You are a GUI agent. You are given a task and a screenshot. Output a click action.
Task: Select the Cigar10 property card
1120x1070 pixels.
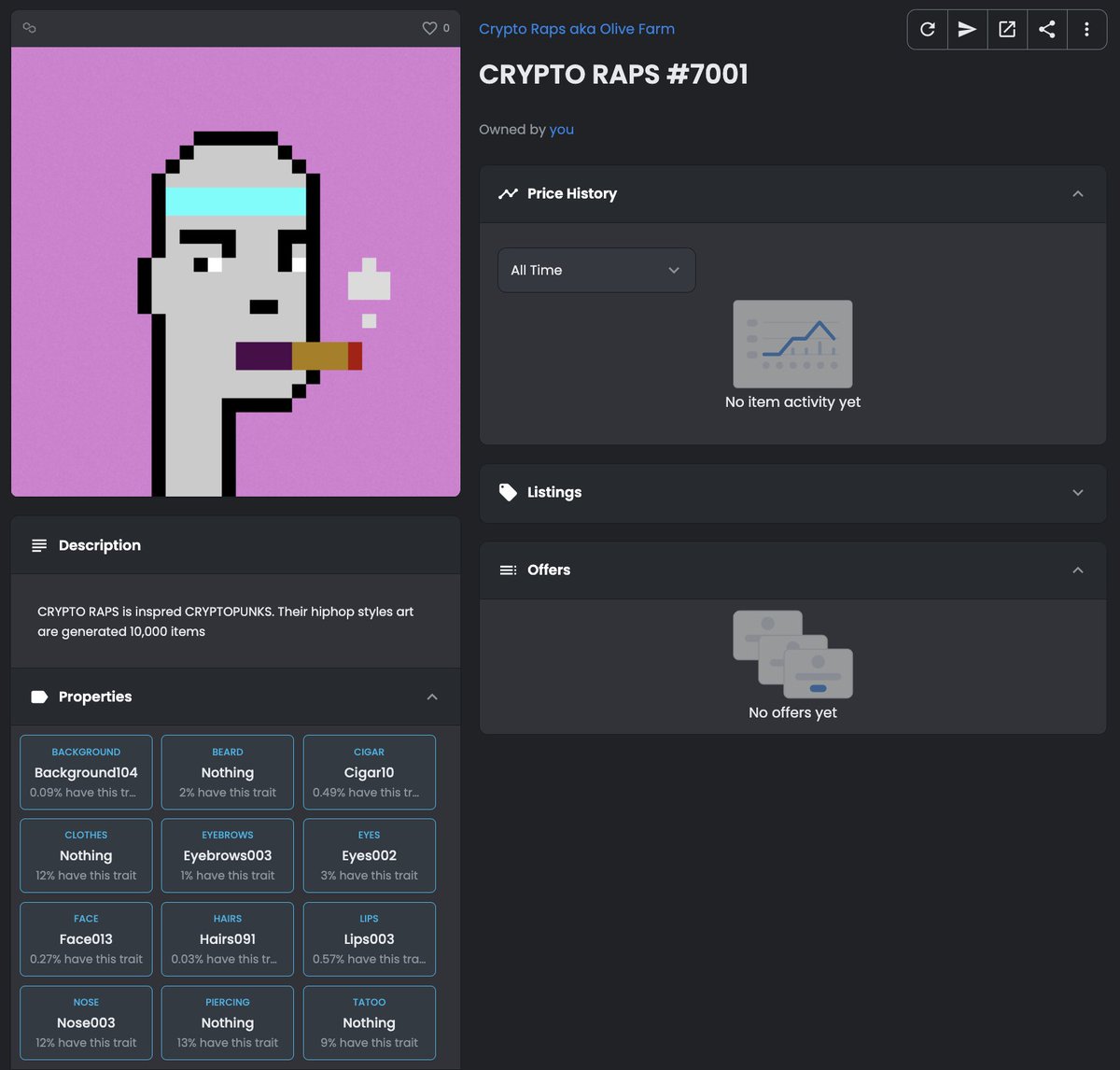pyautogui.click(x=369, y=772)
